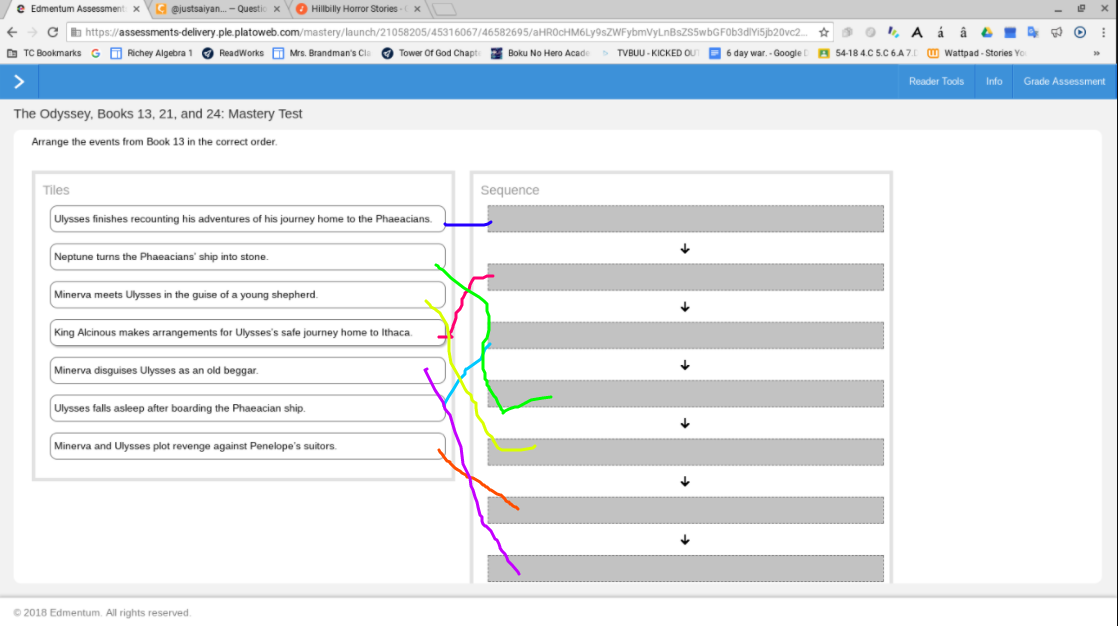Click the Google Translate extension icon
1118x626 pixels.
click(1032, 32)
